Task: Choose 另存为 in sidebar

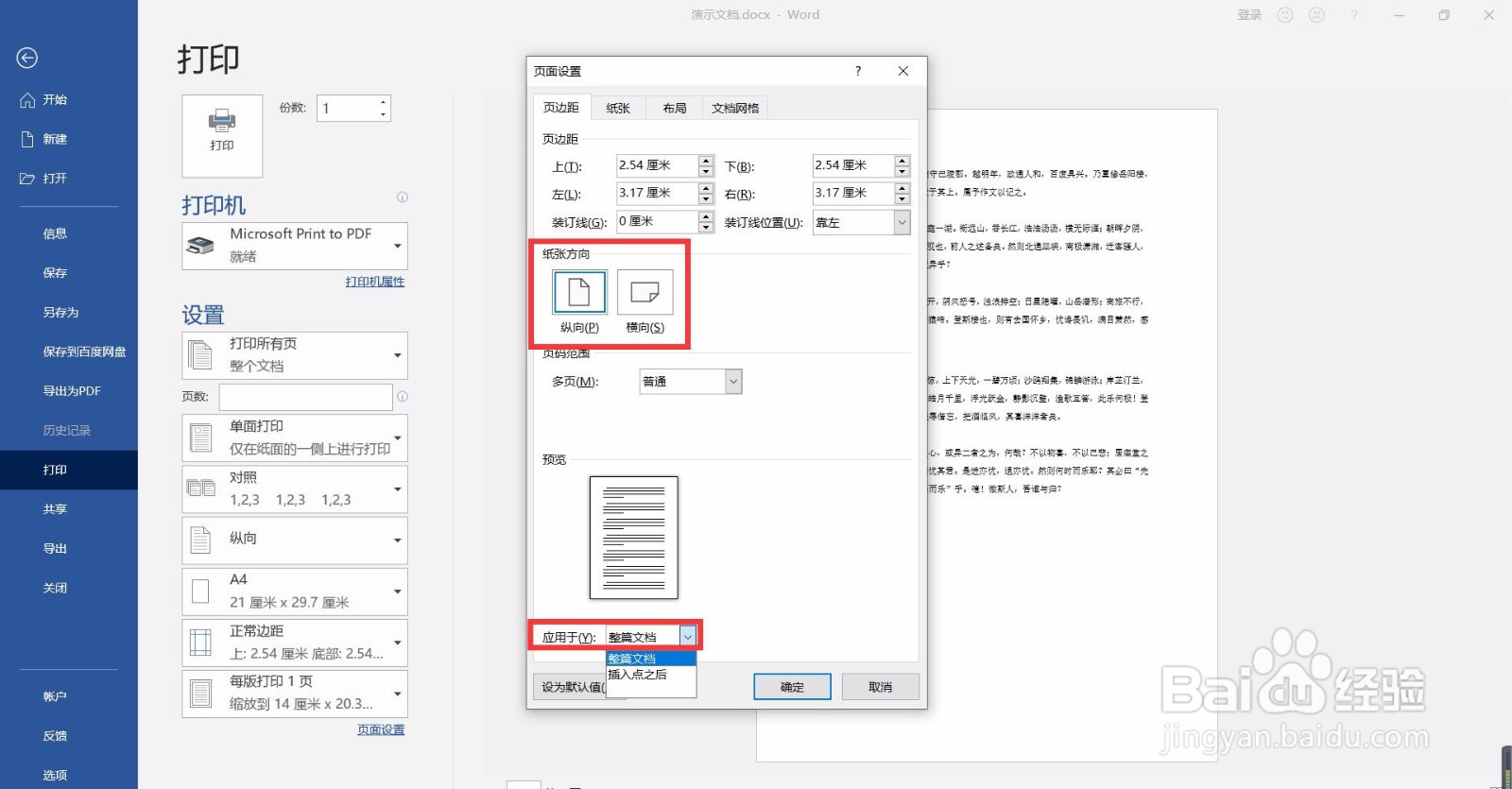Action: click(x=60, y=312)
